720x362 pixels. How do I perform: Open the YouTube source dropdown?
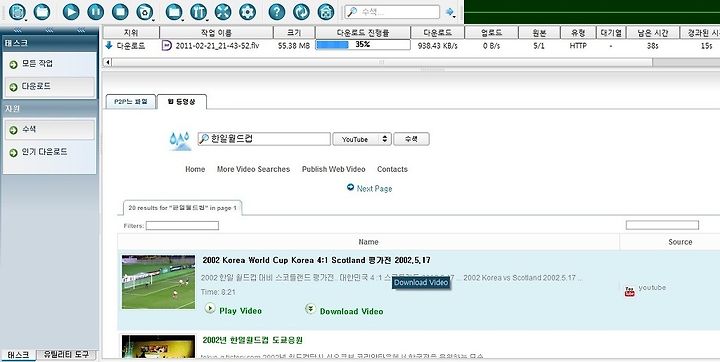[x=362, y=139]
